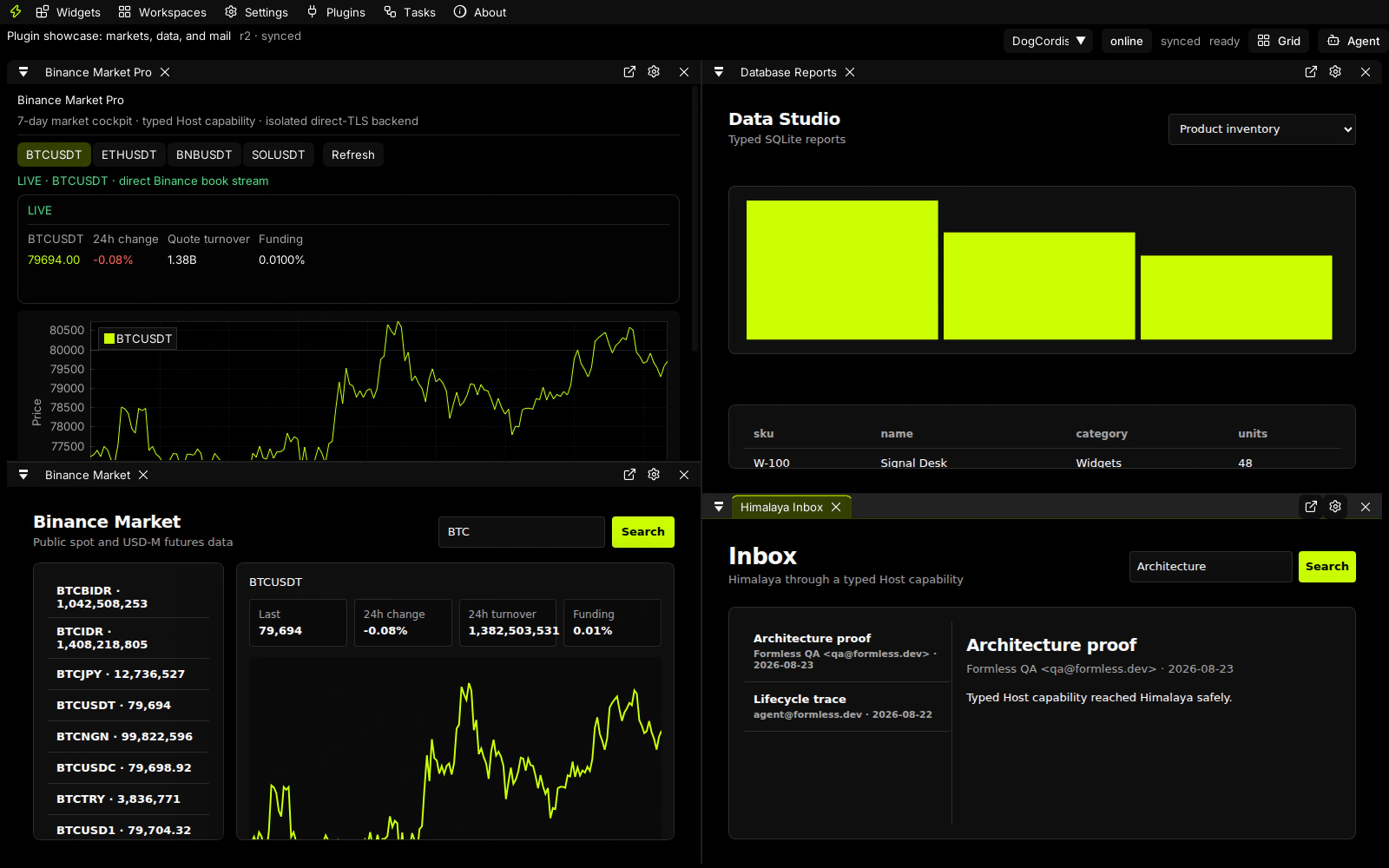Screen dimensions: 1389x868
Task: Expand Binance Market panel menu arrow
Action: 23,475
